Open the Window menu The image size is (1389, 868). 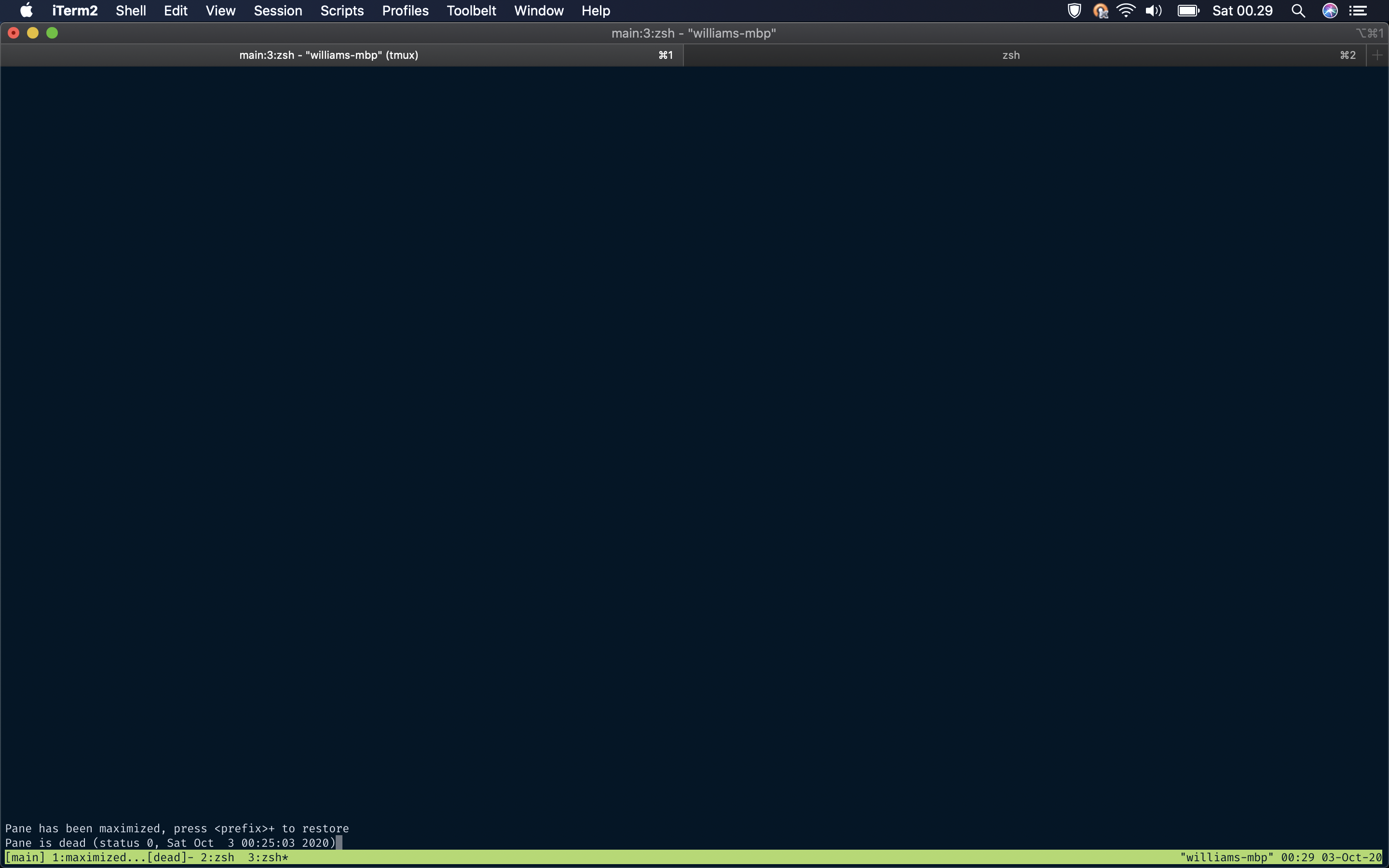538,10
